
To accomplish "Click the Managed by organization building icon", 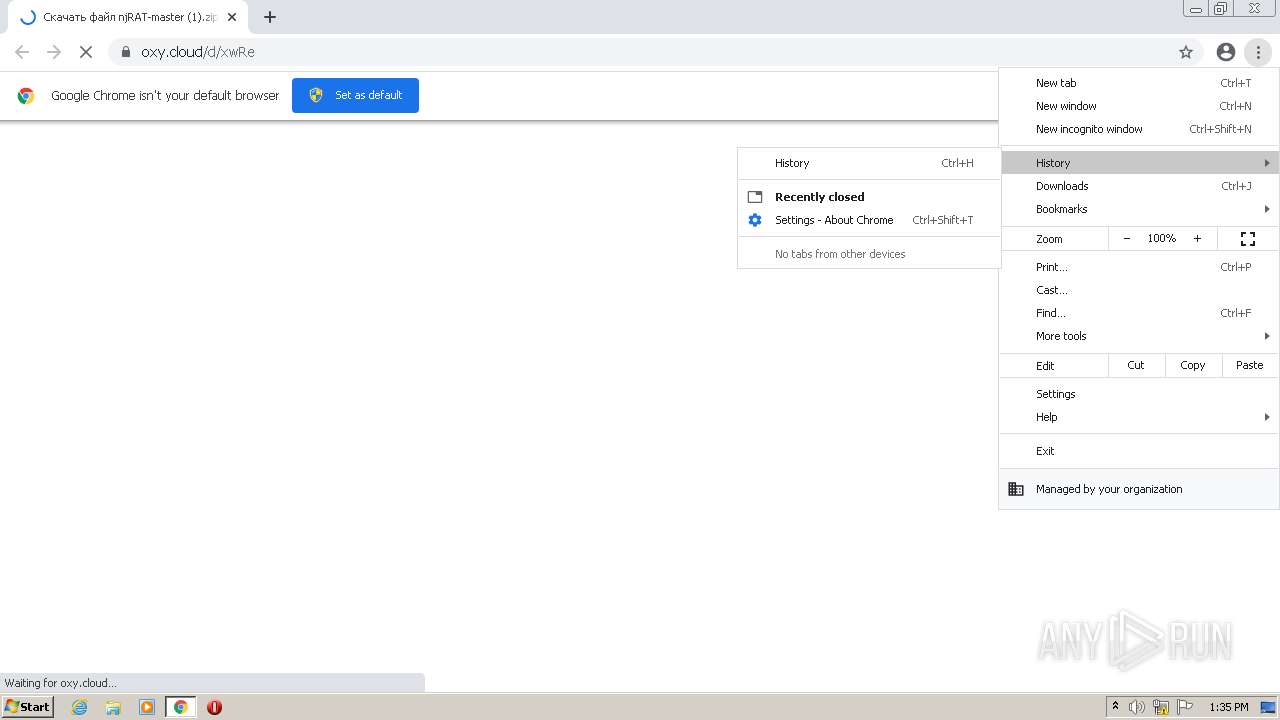I will pyautogui.click(x=1016, y=489).
